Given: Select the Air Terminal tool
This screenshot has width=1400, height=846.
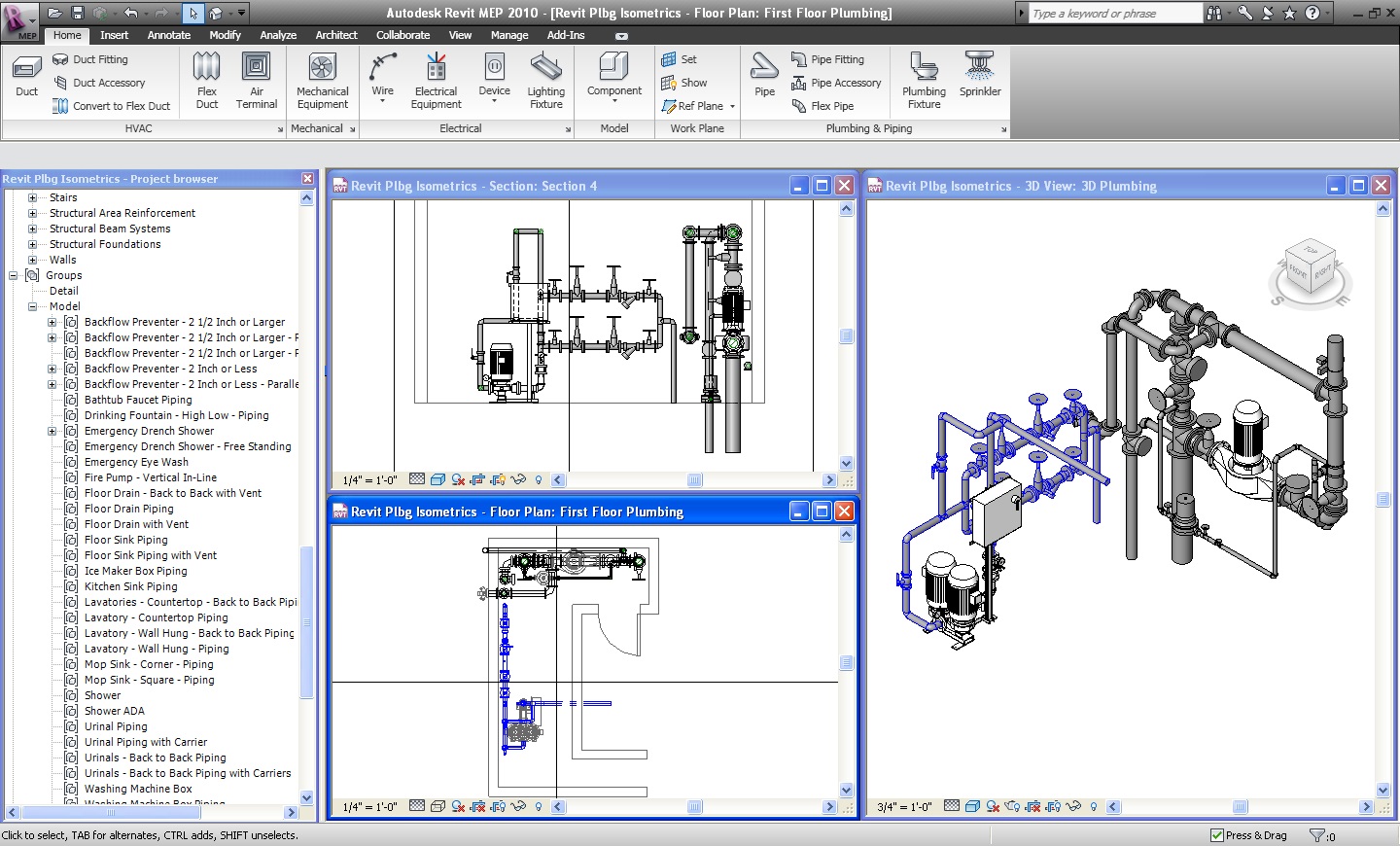Looking at the screenshot, I should (257, 81).
